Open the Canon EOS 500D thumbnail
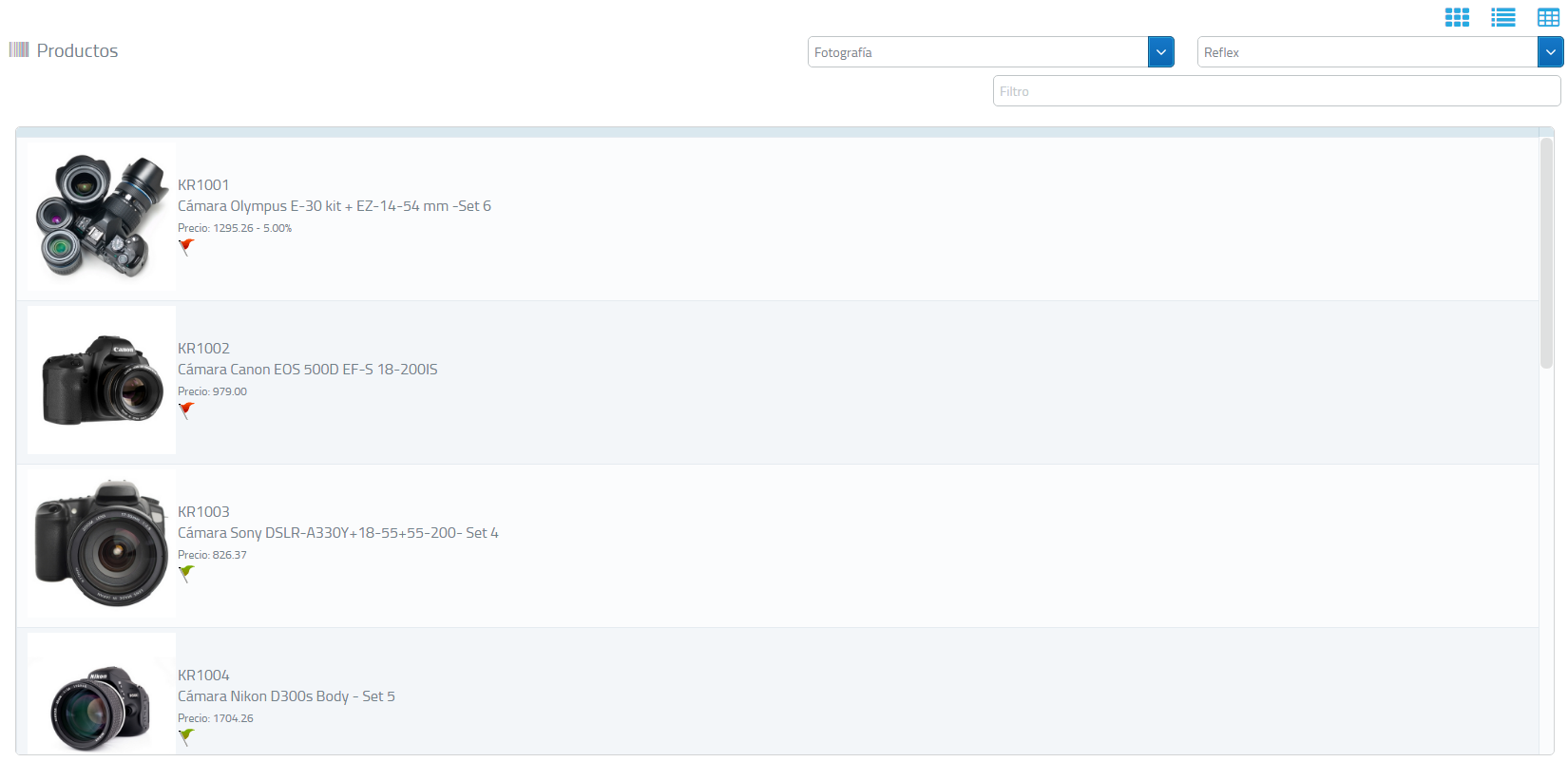This screenshot has width=1568, height=762. pyautogui.click(x=102, y=380)
